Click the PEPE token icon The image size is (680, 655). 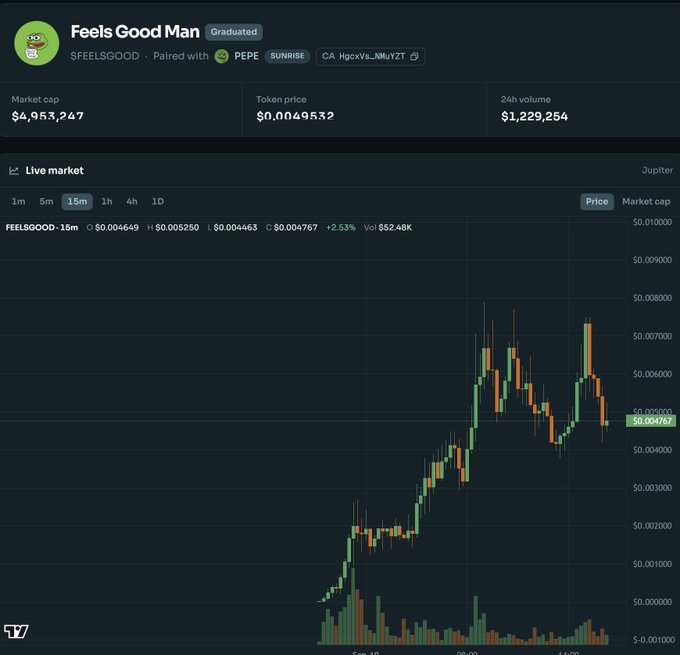222,56
